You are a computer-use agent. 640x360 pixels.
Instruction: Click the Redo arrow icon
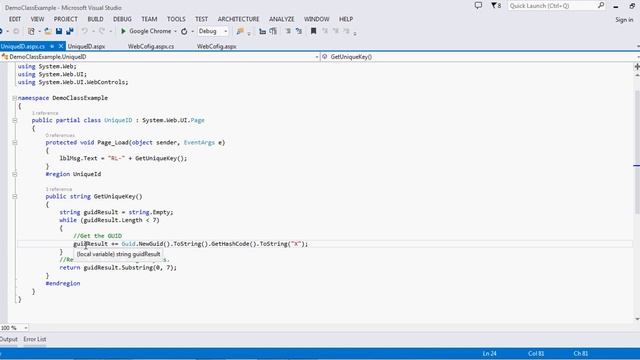tap(102, 31)
